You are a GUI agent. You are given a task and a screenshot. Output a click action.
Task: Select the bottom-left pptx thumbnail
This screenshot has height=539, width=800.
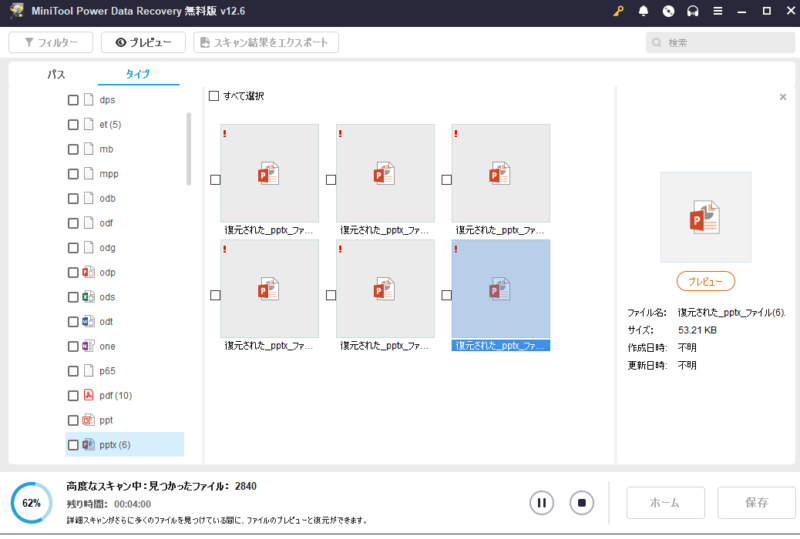(269, 288)
